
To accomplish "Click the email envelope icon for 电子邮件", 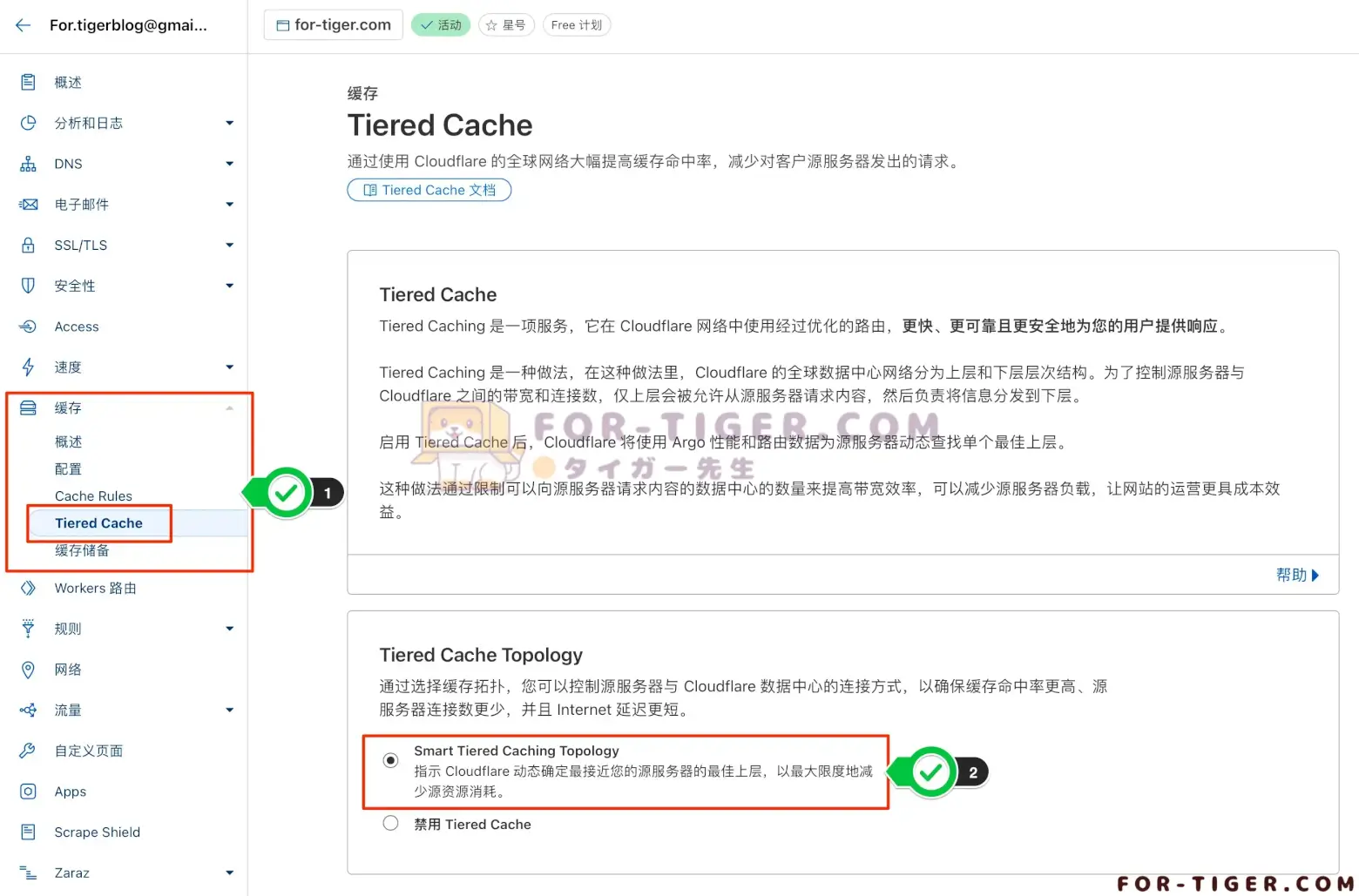I will click(28, 205).
